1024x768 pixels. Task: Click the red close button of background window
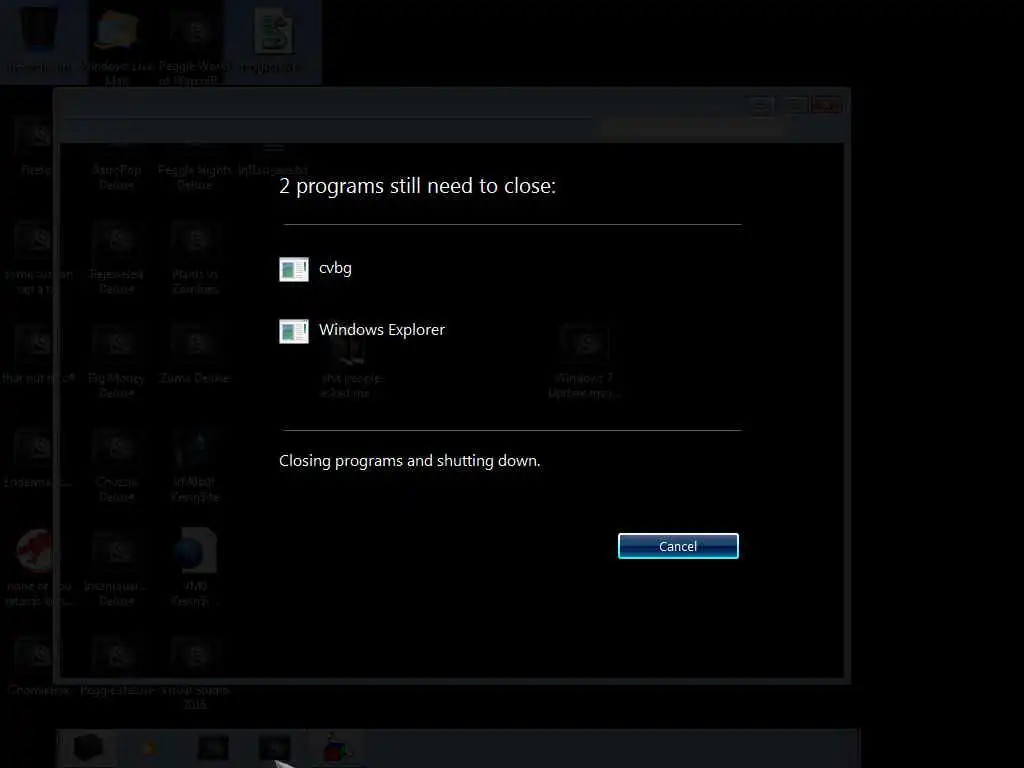827,105
